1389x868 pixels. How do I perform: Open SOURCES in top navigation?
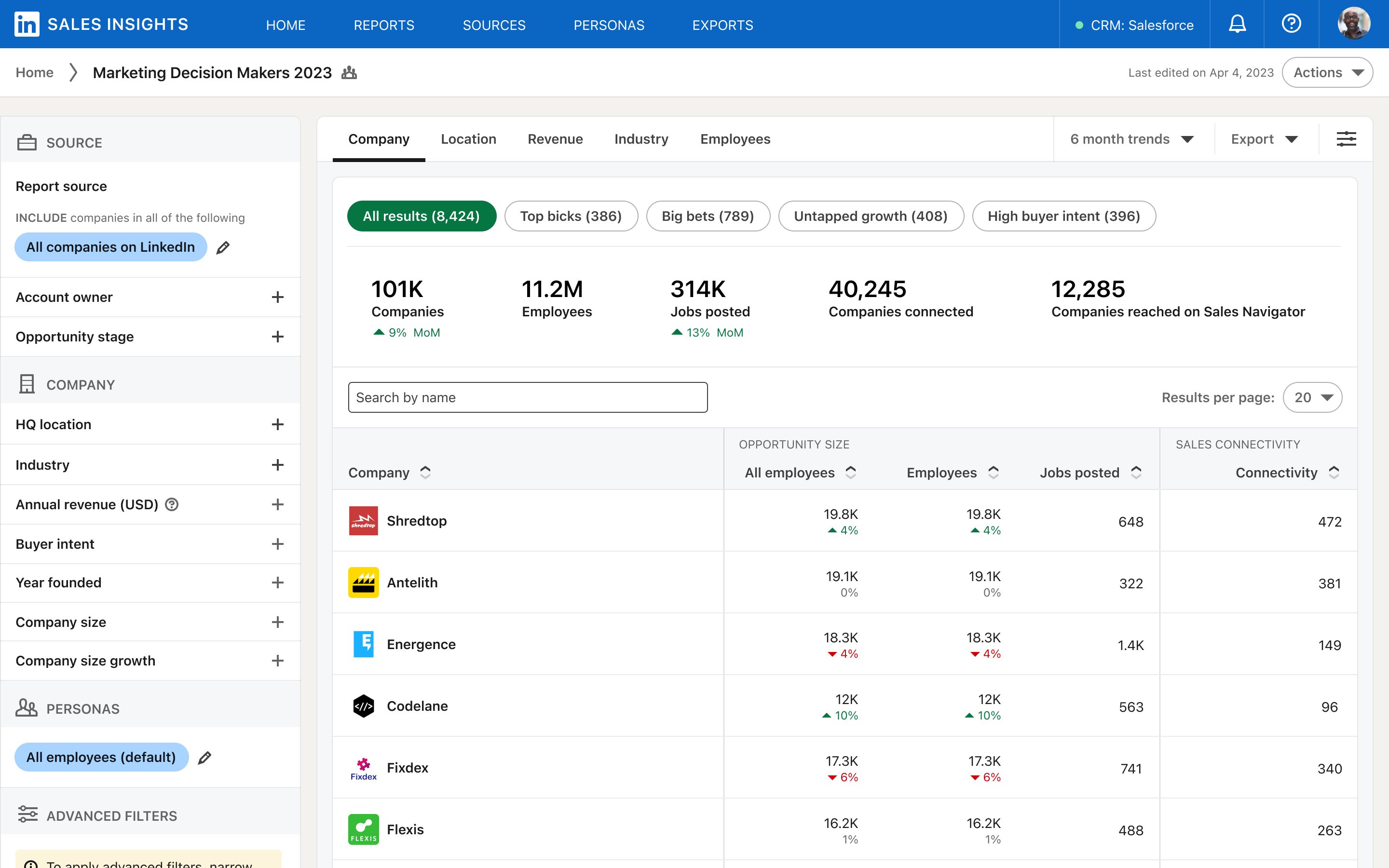click(x=493, y=25)
